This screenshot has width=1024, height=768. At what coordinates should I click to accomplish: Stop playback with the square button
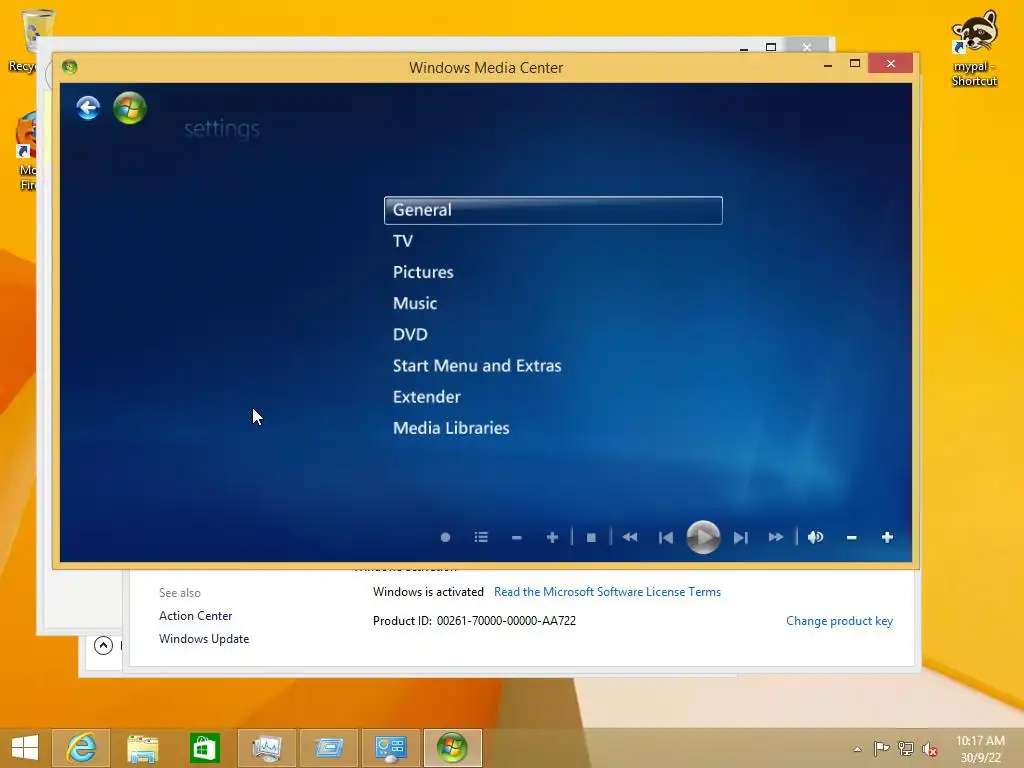point(591,537)
